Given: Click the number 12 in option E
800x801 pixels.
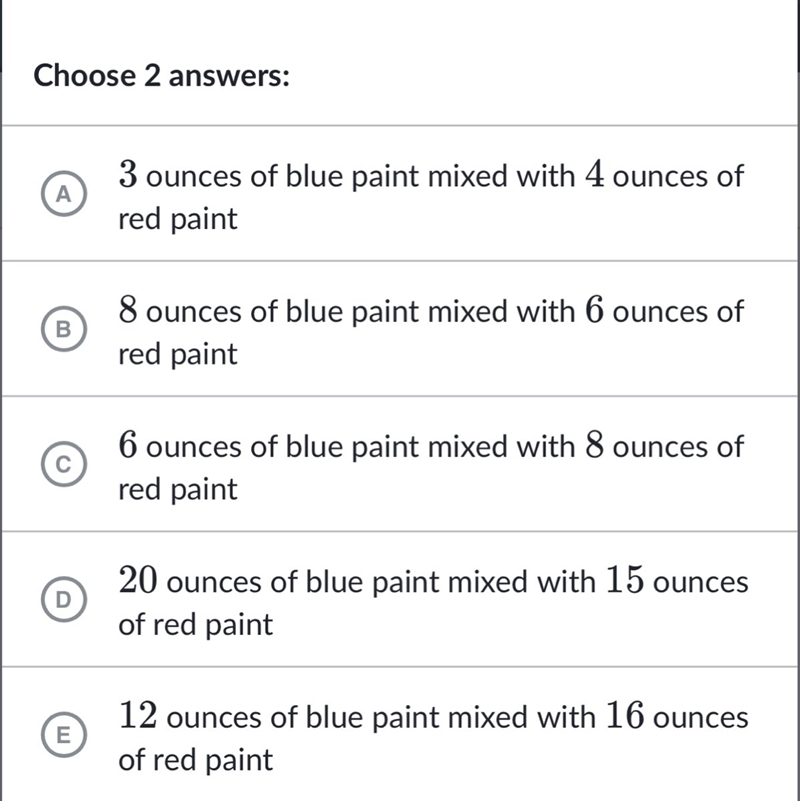Looking at the screenshot, I should [x=138, y=716].
